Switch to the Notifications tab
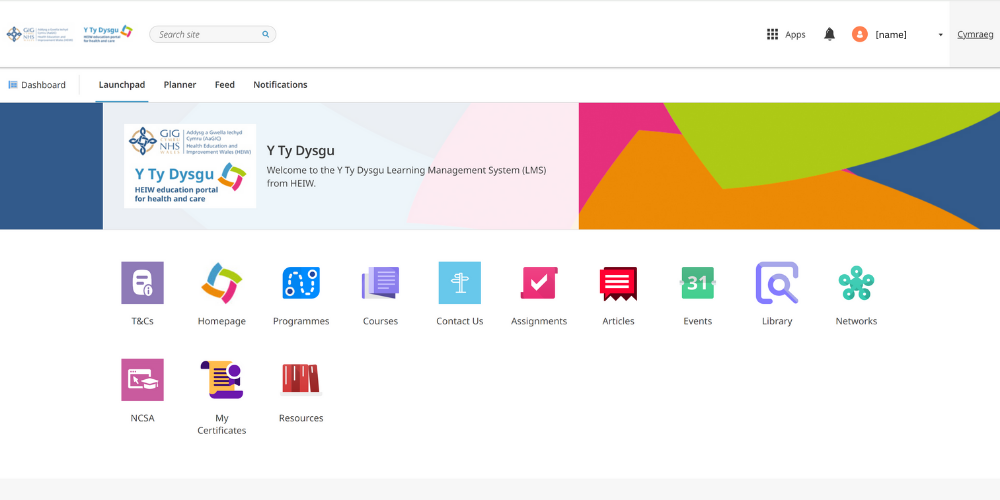Image resolution: width=1000 pixels, height=500 pixels. 280,85
